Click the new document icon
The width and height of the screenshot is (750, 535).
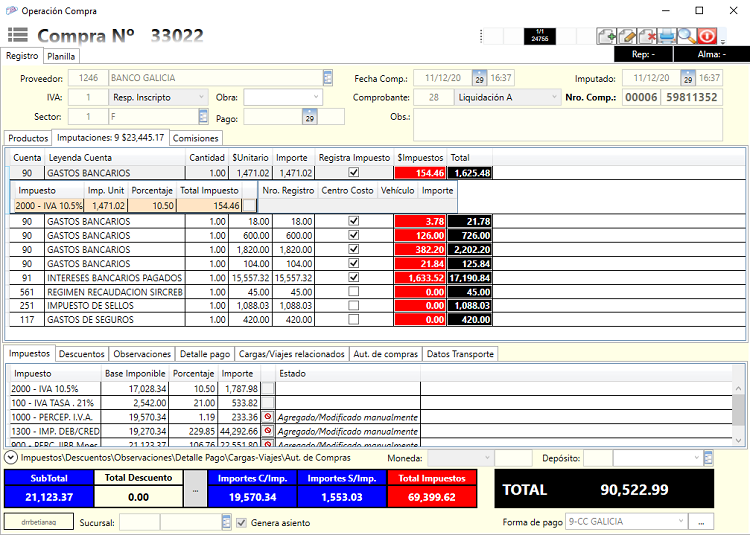[607, 36]
